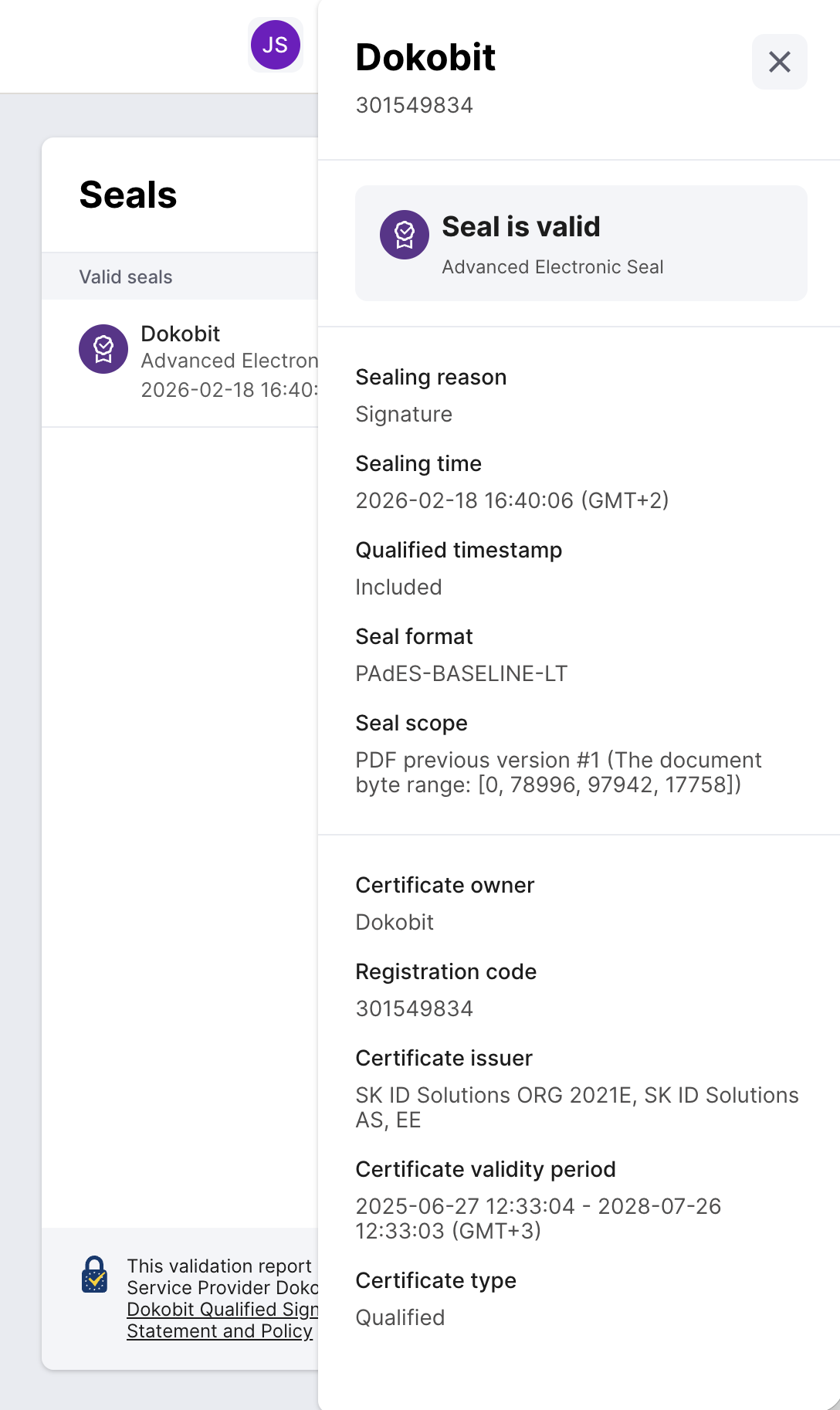Click the Qualified certificate type value
840x1410 pixels.
[x=400, y=1317]
